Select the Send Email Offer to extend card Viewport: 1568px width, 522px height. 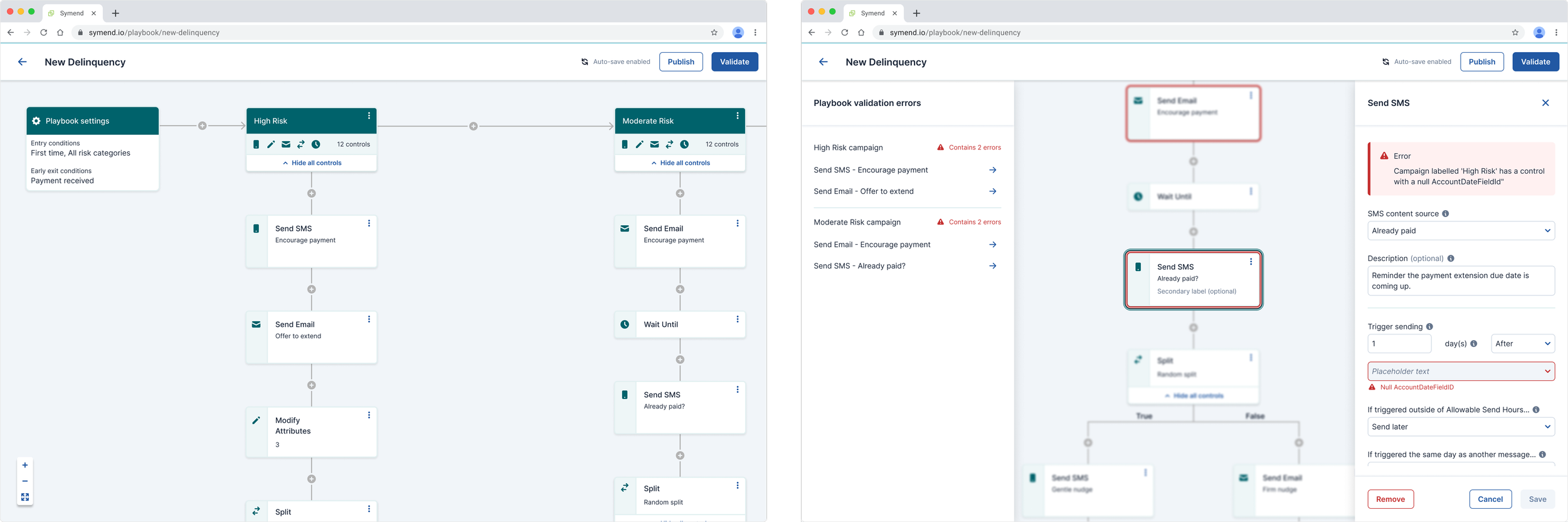[312, 337]
